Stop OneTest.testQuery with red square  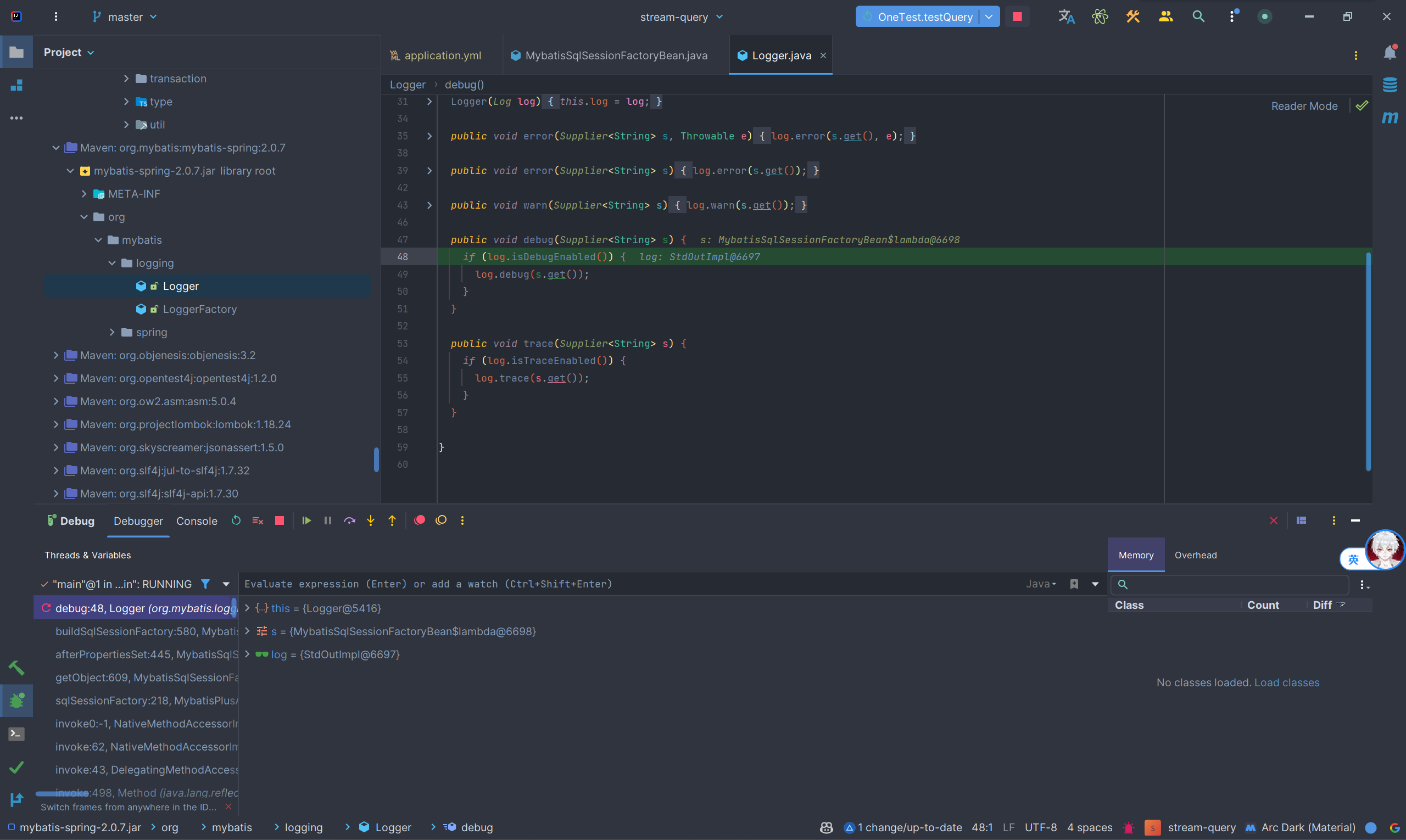tap(1017, 16)
